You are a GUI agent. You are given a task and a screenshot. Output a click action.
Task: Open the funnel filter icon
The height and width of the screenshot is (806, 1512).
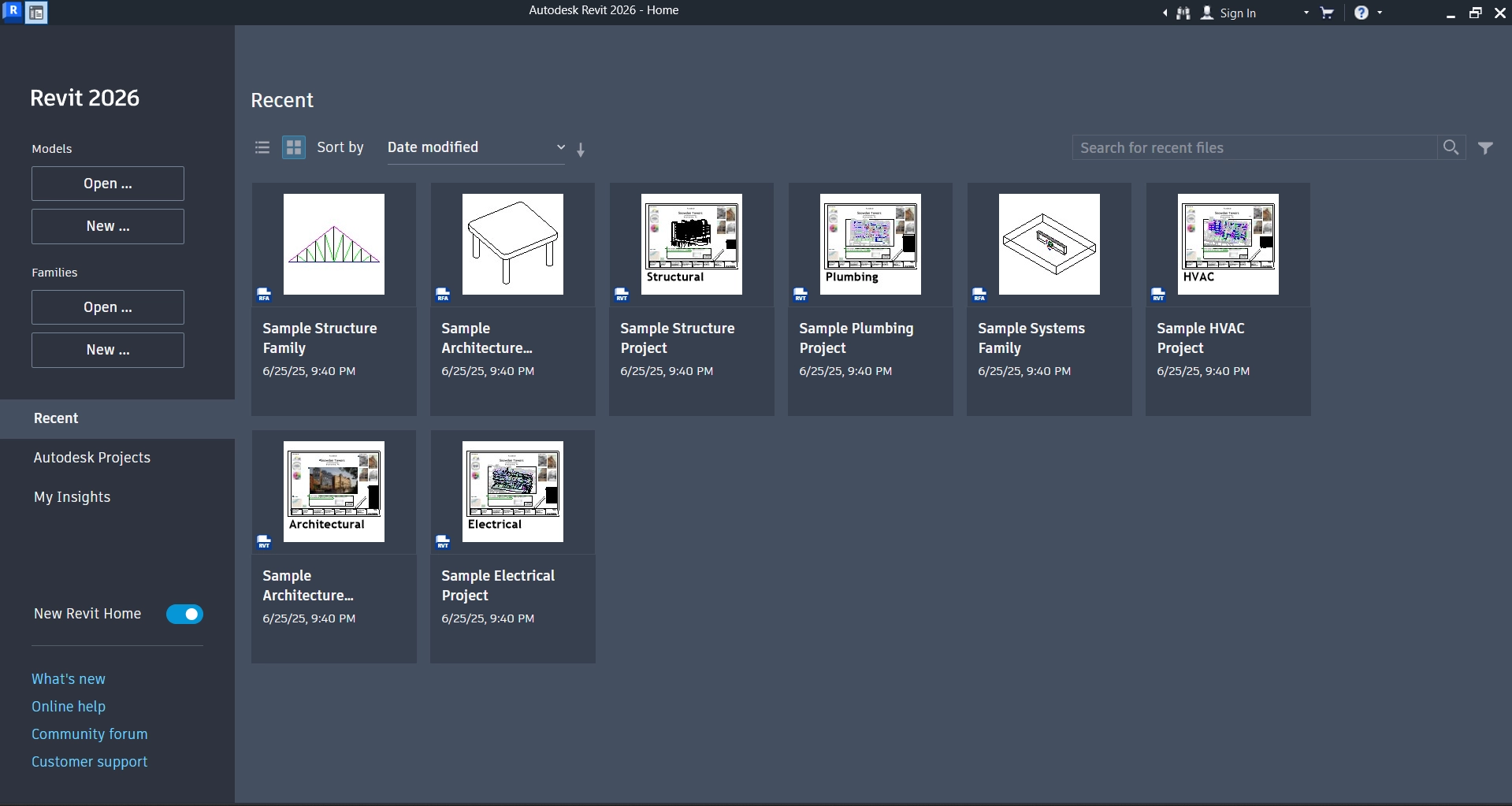1485,148
